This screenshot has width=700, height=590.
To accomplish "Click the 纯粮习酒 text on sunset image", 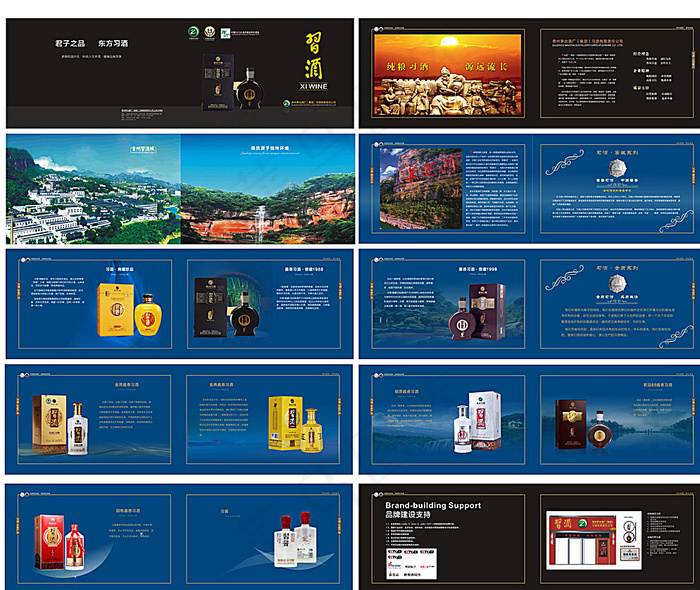I will click(408, 66).
